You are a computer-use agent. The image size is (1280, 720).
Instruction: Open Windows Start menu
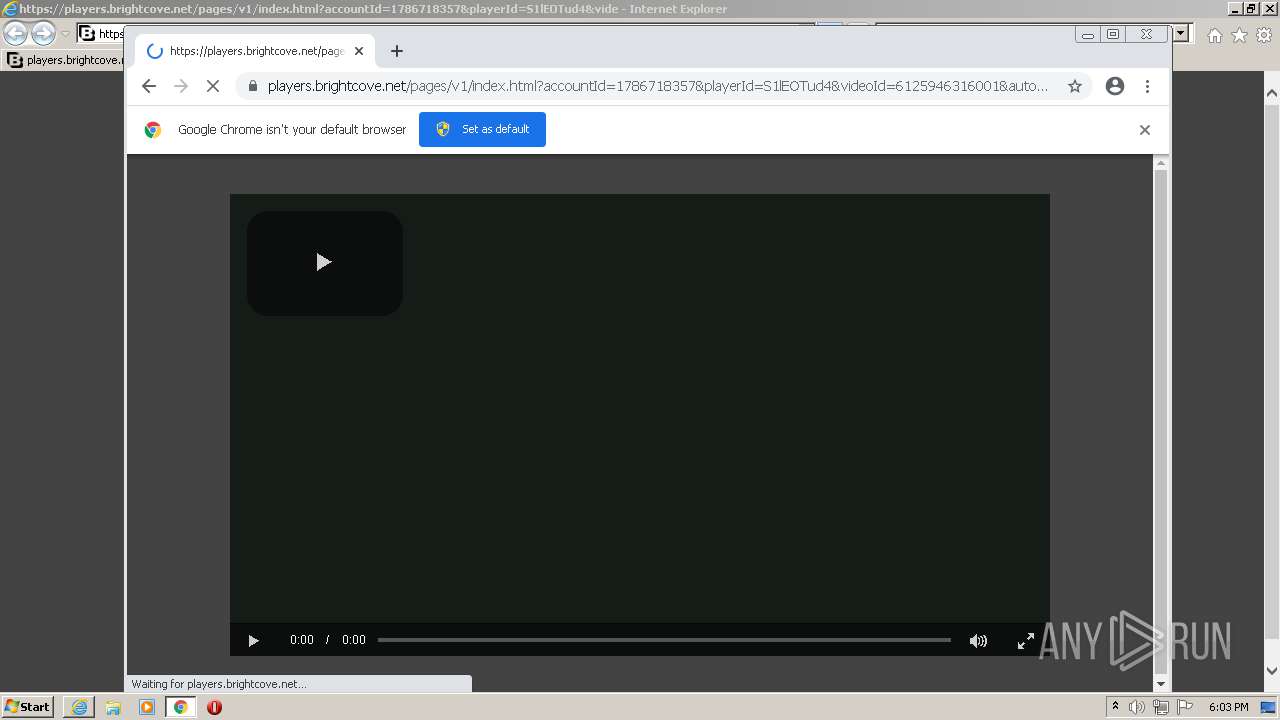pos(28,707)
